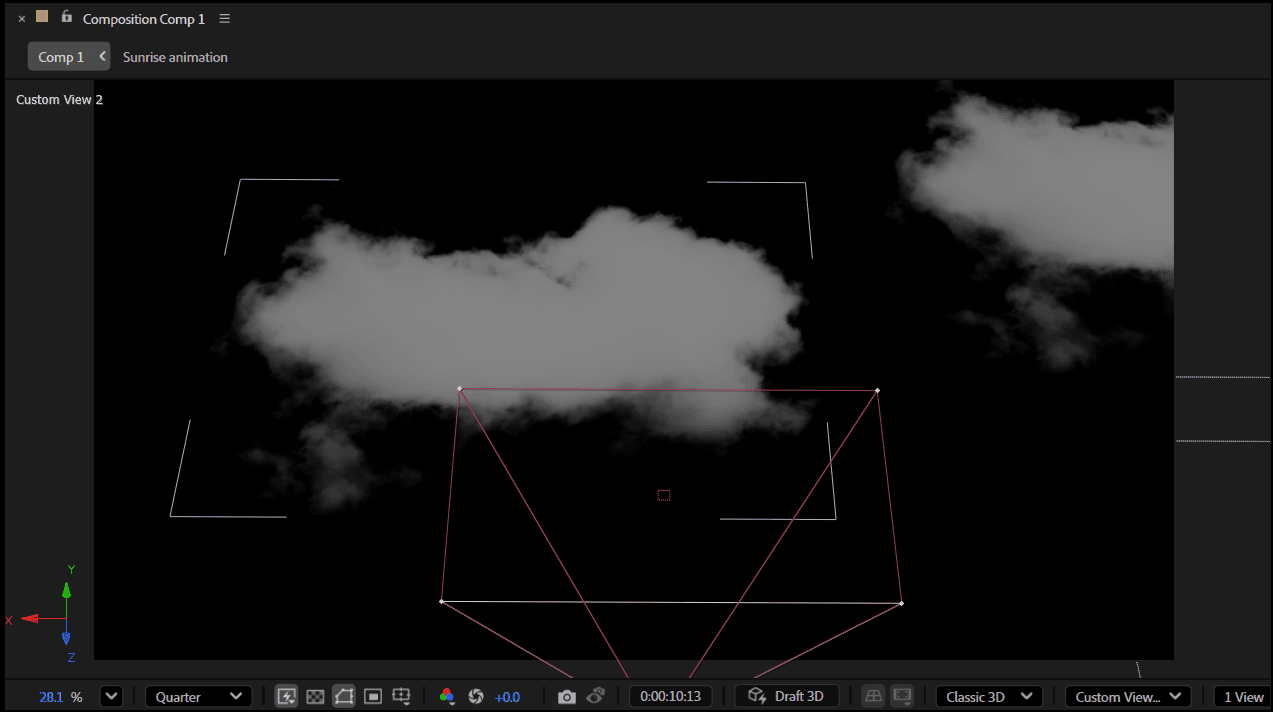The width and height of the screenshot is (1273, 712).
Task: Click the 3D ground plane icon
Action: pyautogui.click(x=874, y=696)
